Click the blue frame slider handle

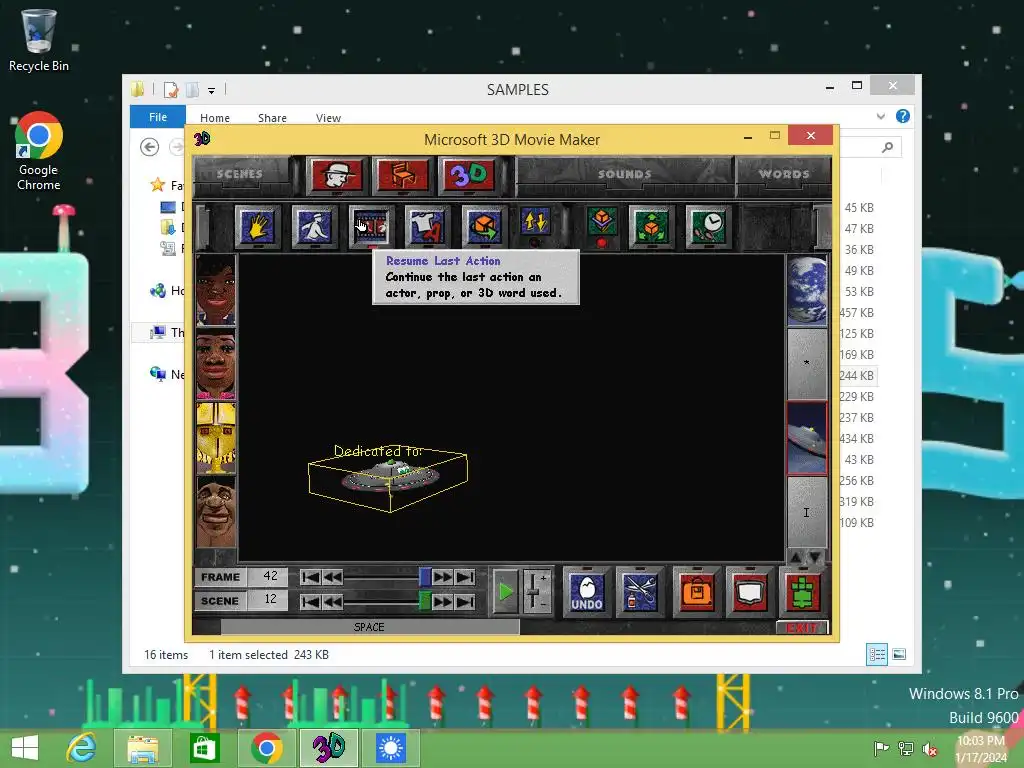click(424, 577)
